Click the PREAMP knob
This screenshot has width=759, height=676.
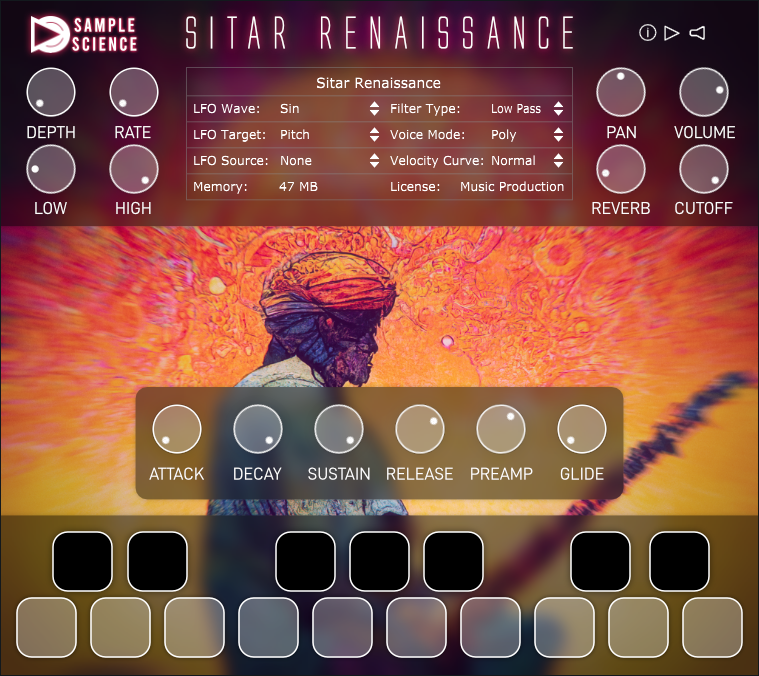(x=501, y=429)
